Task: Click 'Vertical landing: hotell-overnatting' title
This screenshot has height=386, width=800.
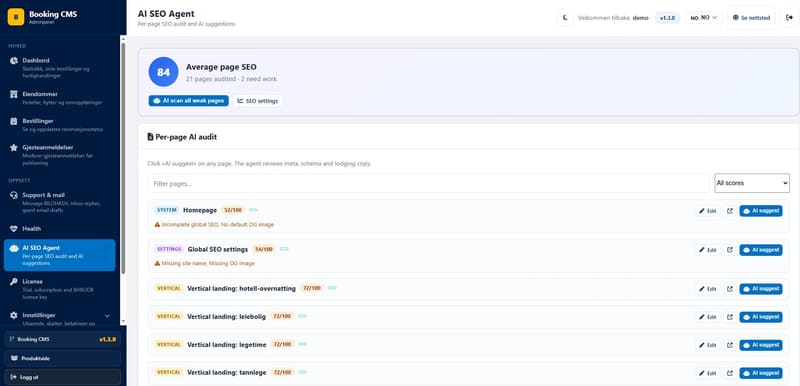Action: click(x=241, y=289)
